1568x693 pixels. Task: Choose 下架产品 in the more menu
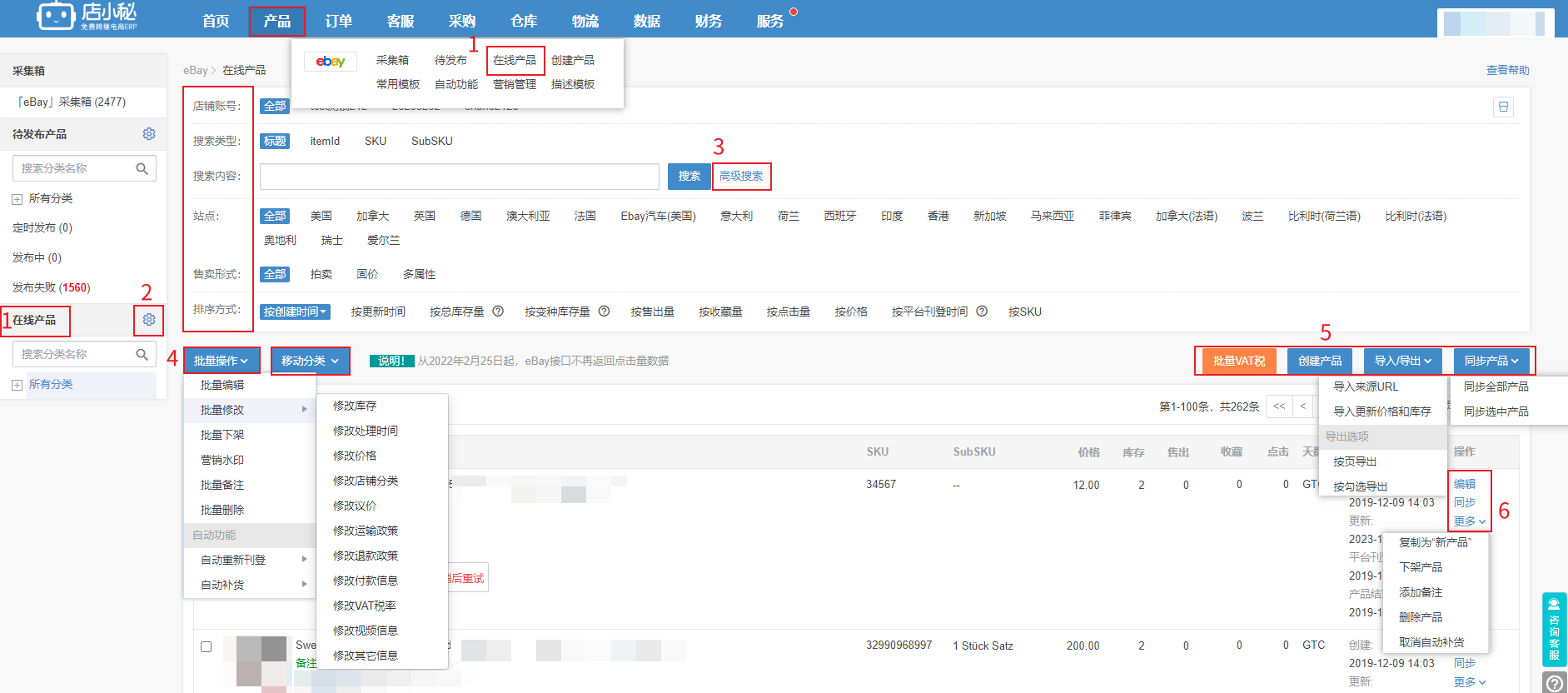1421,567
